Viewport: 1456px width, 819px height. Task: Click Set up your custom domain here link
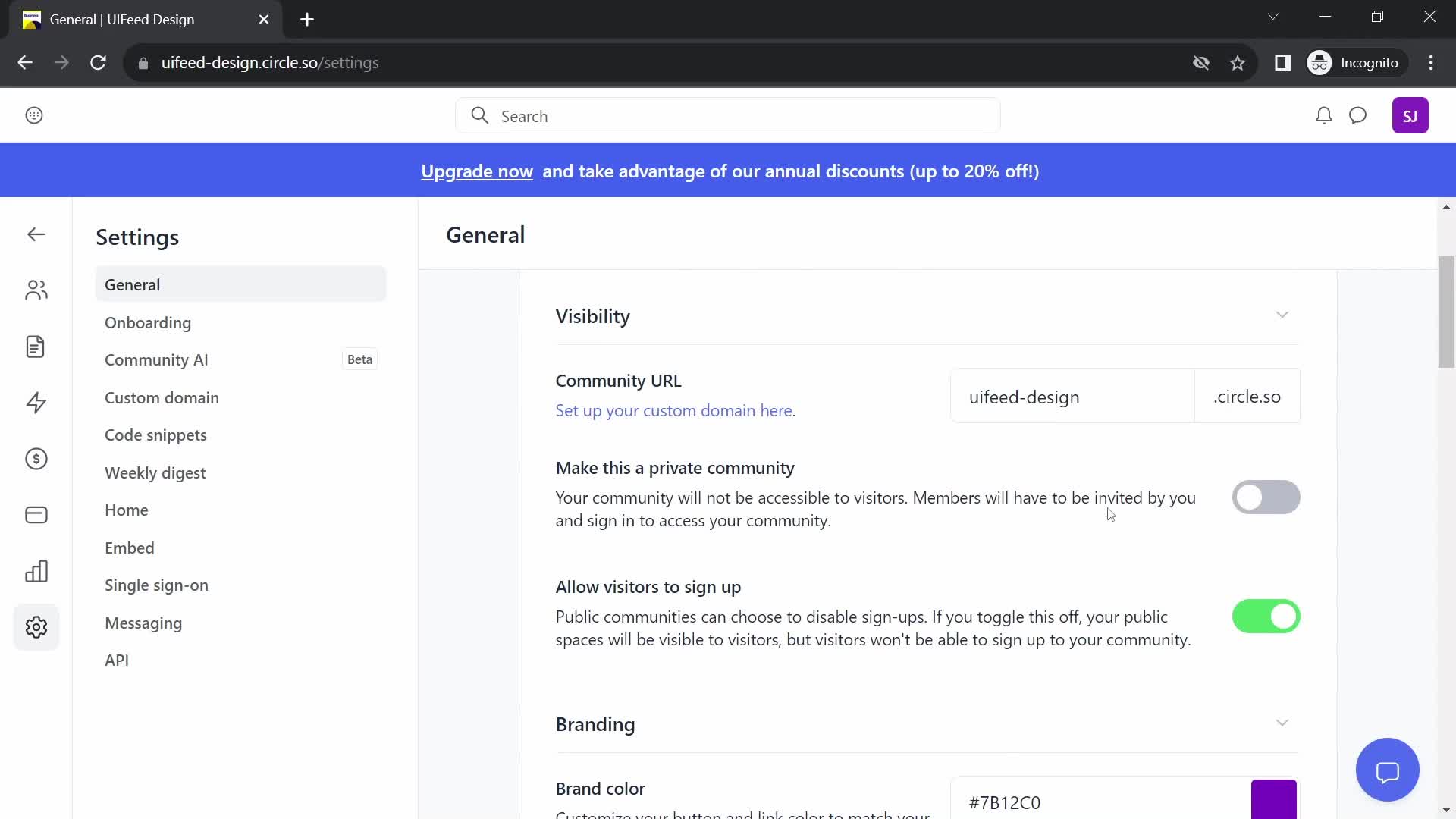[676, 410]
